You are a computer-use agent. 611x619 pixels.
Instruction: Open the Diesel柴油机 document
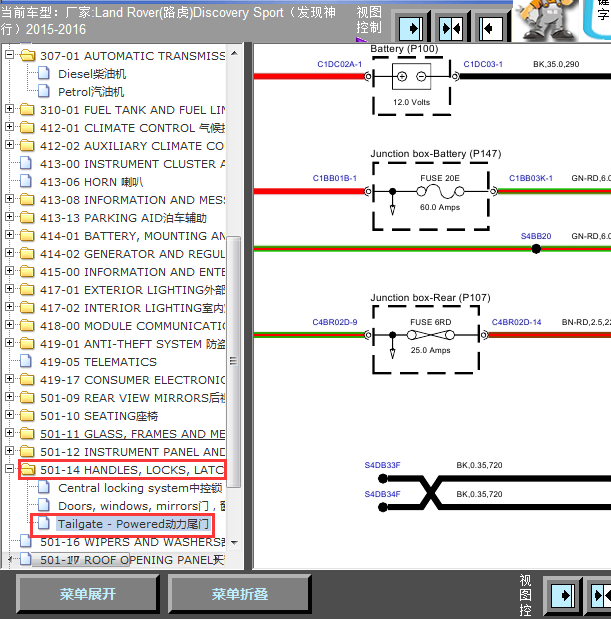(x=92, y=74)
